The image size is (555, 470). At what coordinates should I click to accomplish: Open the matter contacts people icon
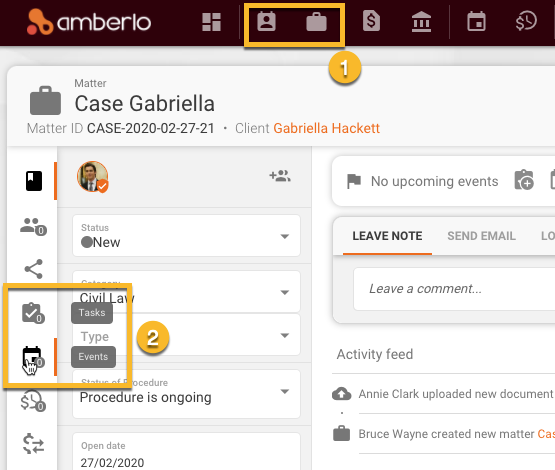[x=33, y=226]
